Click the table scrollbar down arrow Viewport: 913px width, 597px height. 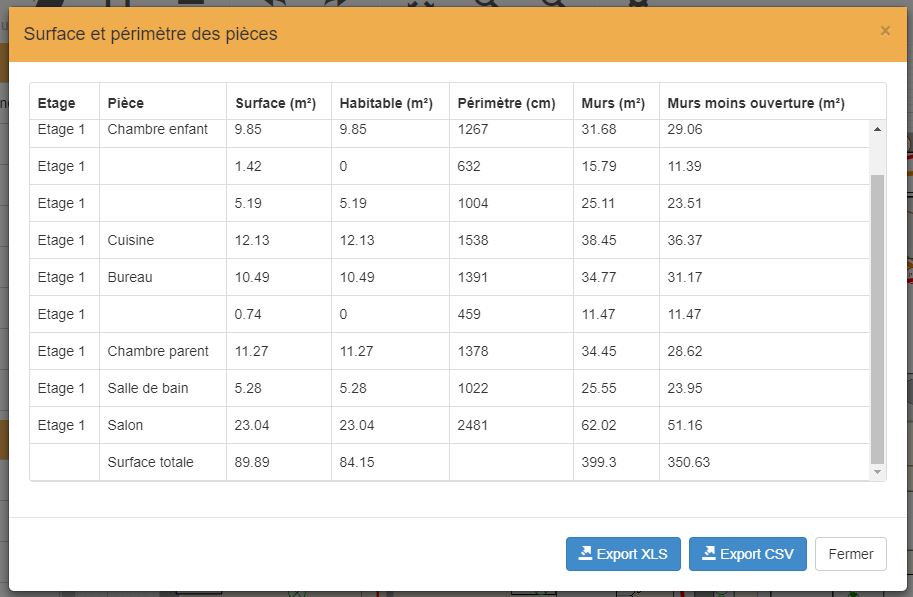tap(878, 471)
